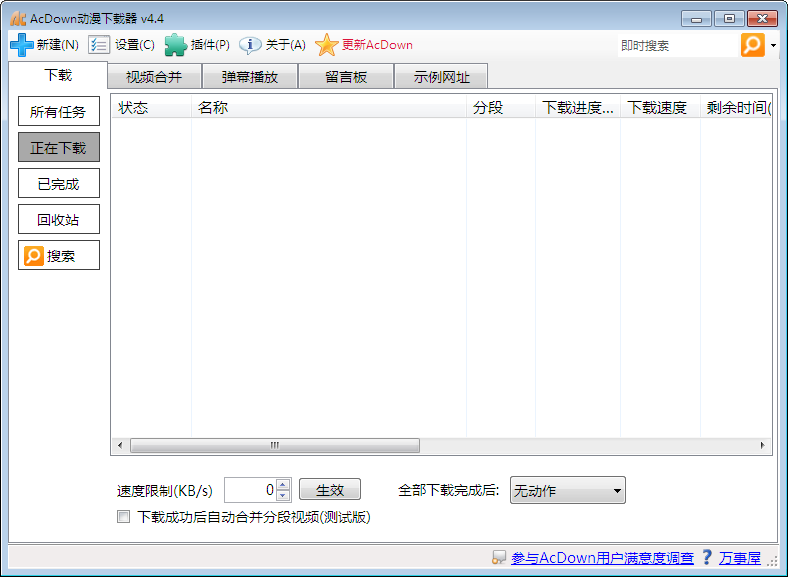
Task: Open the AcDown user satisfaction survey link
Action: click(x=602, y=557)
